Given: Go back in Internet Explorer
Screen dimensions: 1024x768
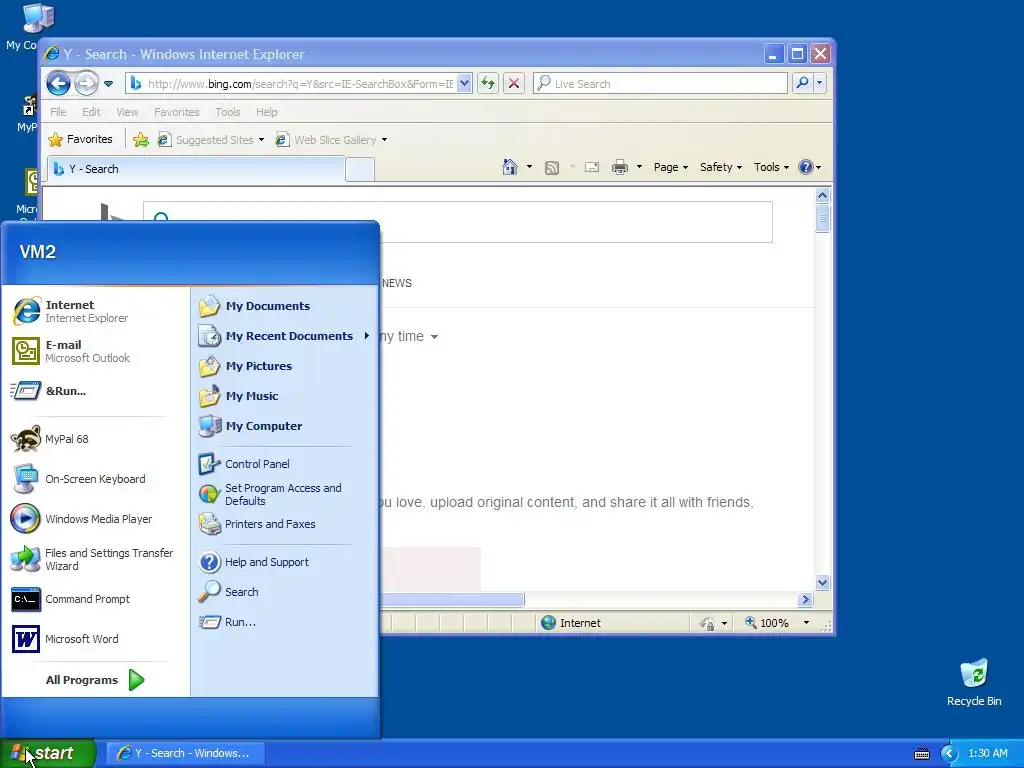Looking at the screenshot, I should point(58,83).
